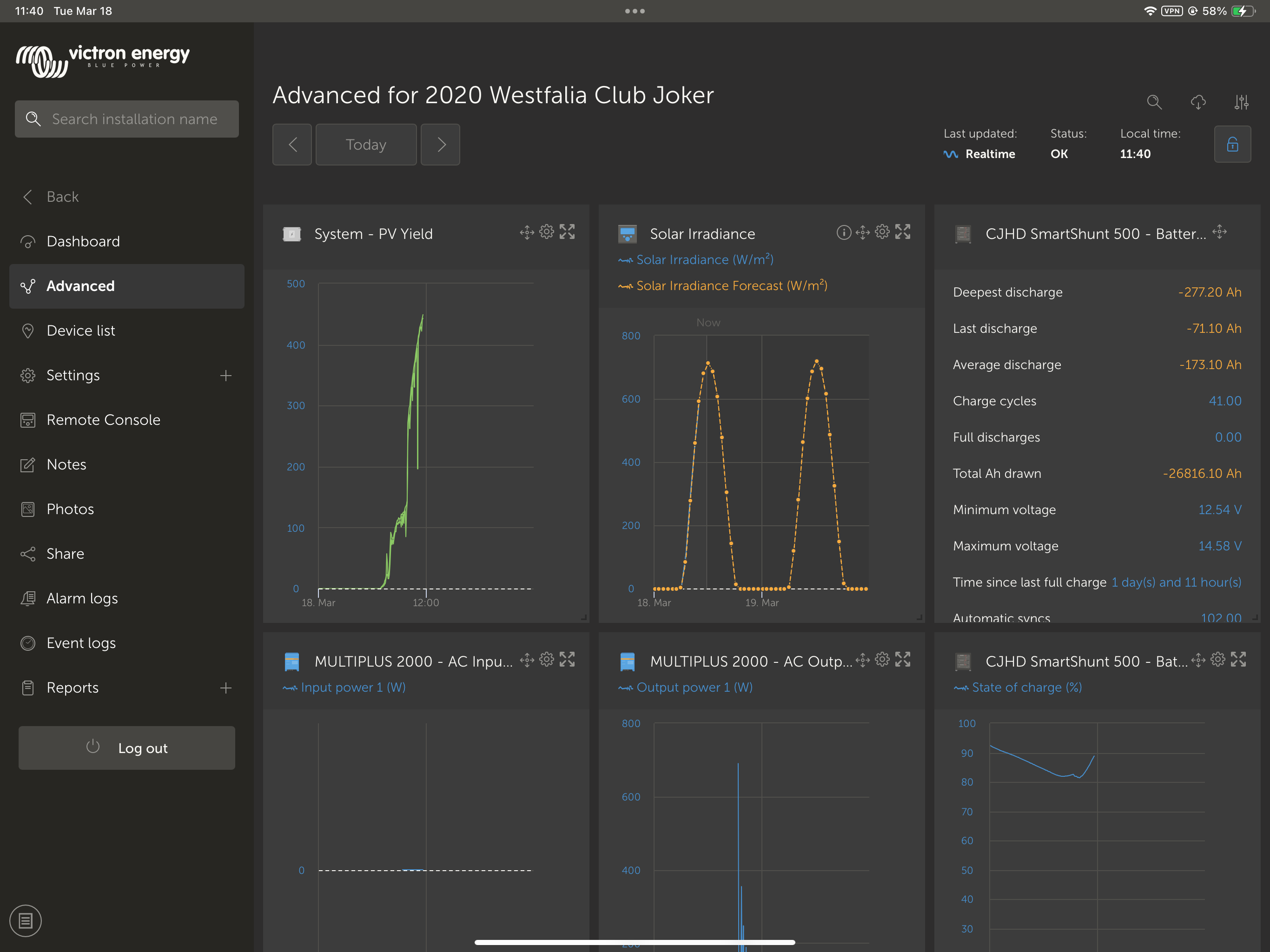Click the battery indicator in status bar
1270x952 pixels.
tap(1243, 11)
